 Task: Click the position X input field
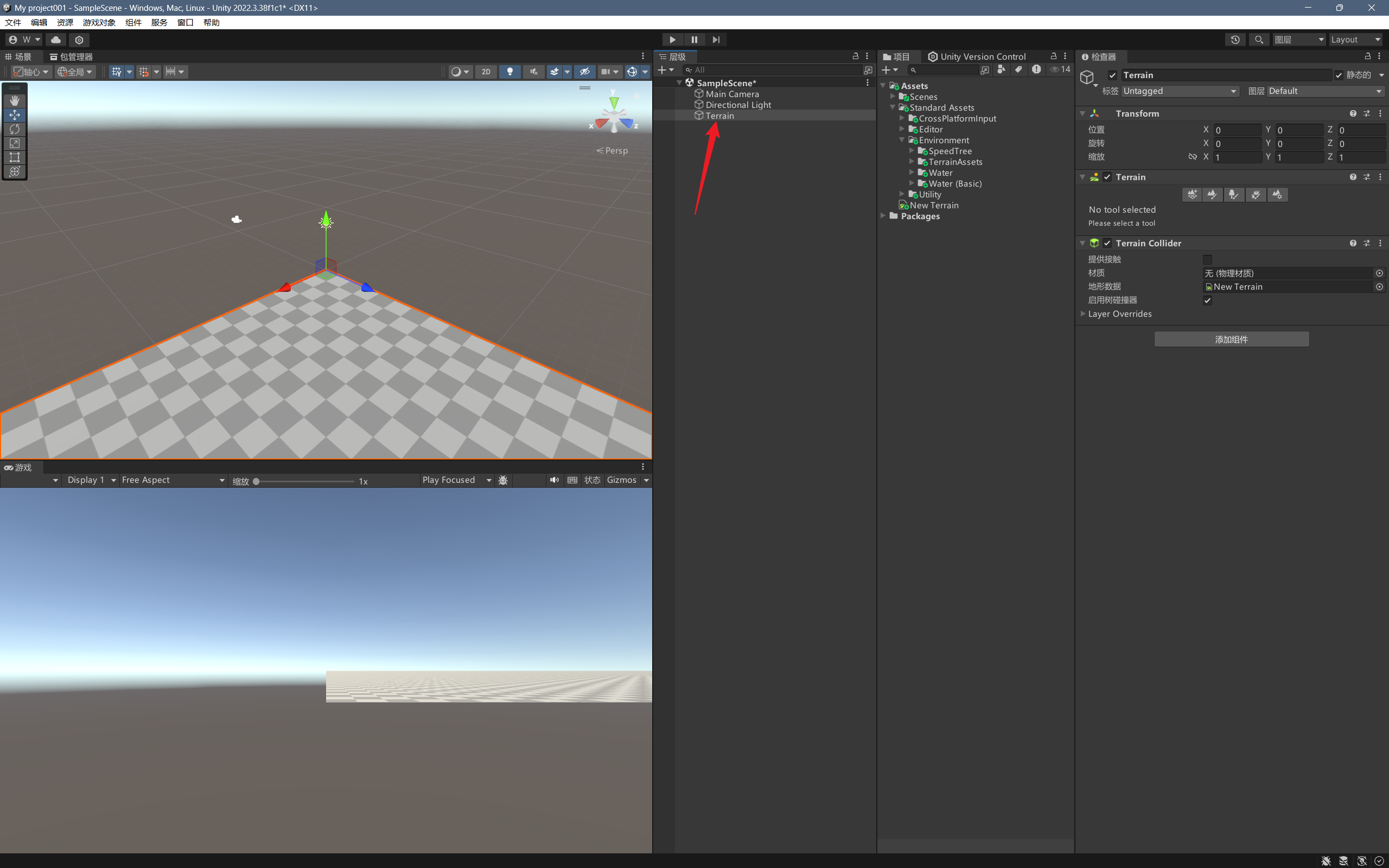1237,130
